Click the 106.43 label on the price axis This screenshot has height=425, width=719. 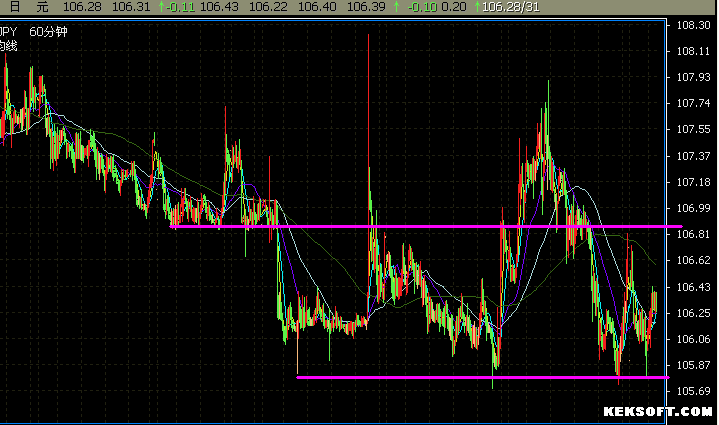click(693, 287)
